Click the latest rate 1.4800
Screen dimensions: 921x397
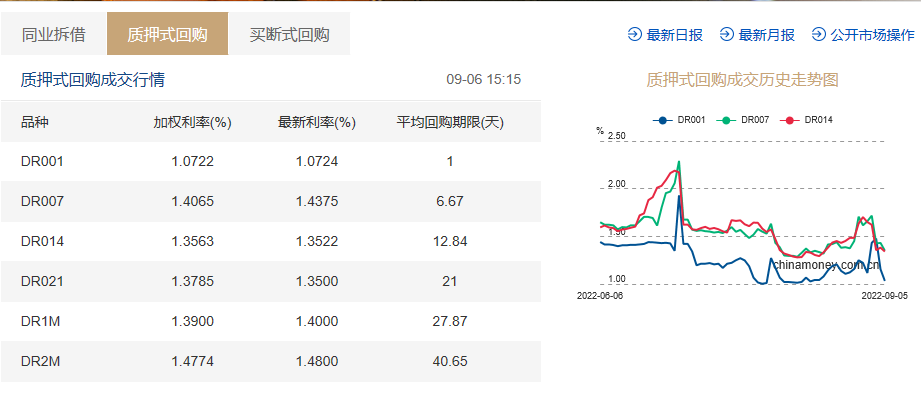pos(317,361)
